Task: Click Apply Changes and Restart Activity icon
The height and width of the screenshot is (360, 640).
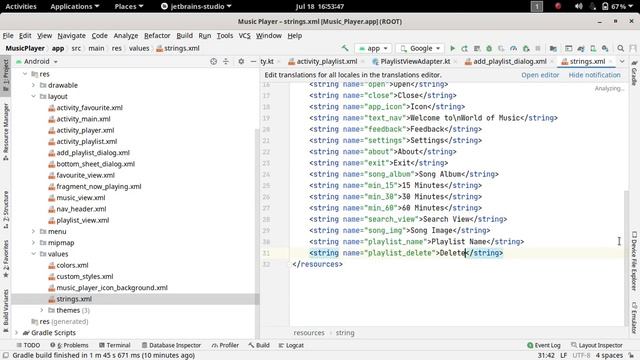Action: pyautogui.click(x=464, y=48)
